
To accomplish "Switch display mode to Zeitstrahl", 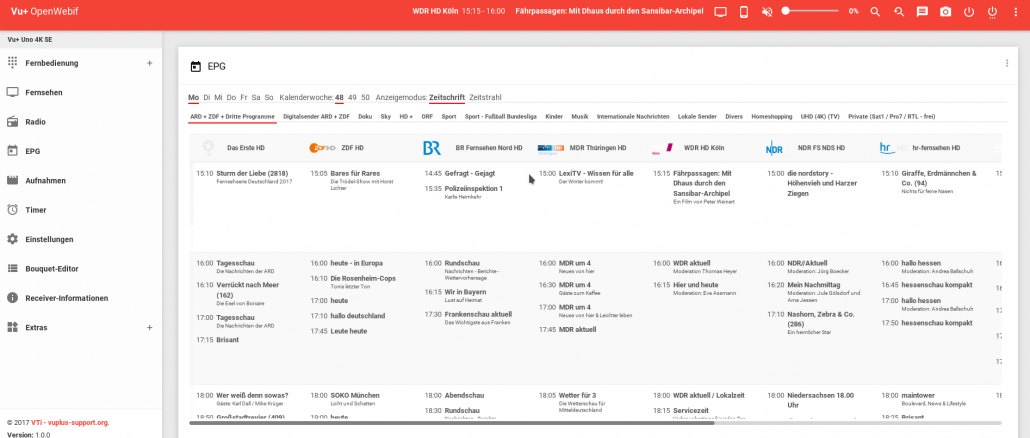I will (485, 98).
